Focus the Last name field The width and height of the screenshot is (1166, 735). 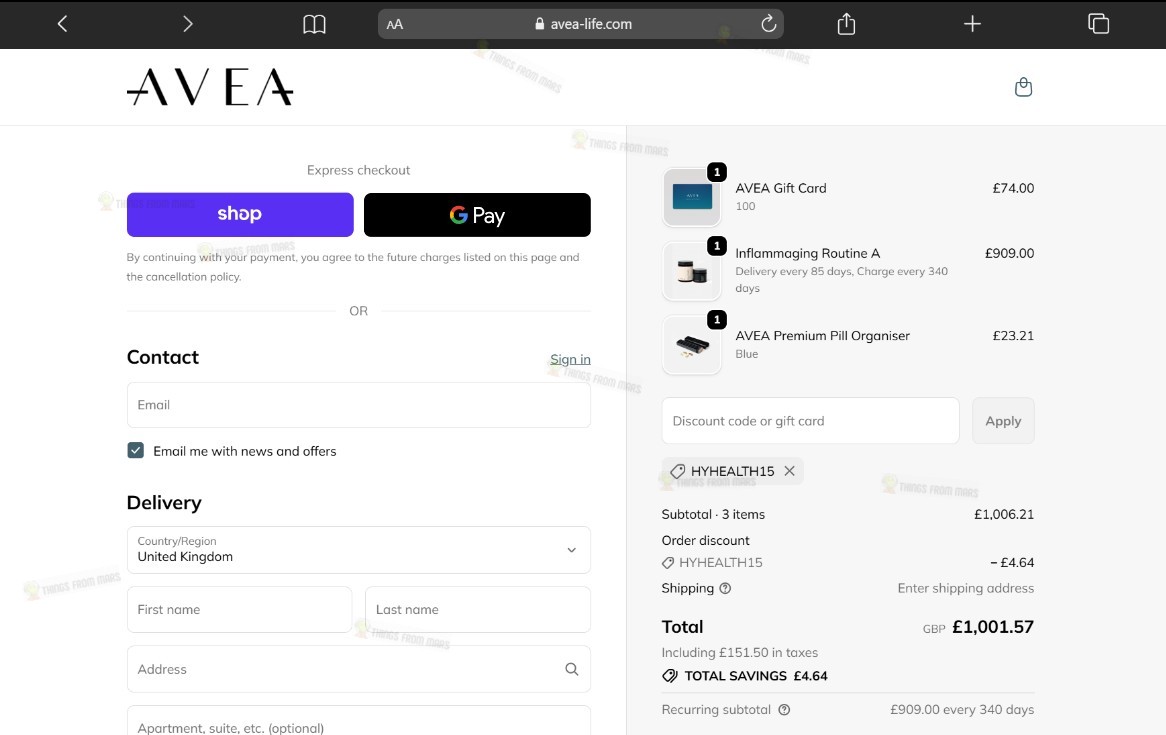(477, 609)
